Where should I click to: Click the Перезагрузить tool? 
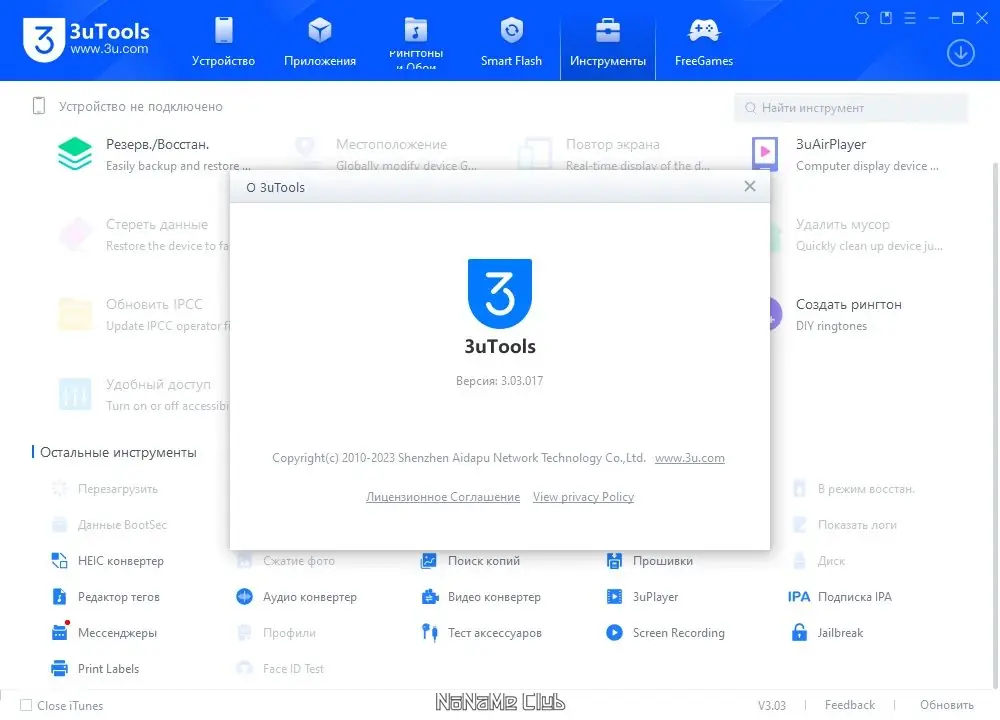105,489
